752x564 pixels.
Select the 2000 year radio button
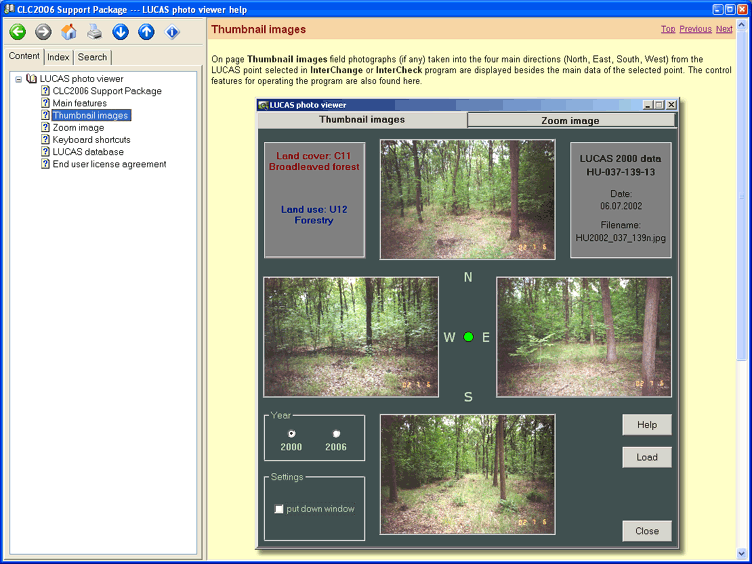pos(291,433)
